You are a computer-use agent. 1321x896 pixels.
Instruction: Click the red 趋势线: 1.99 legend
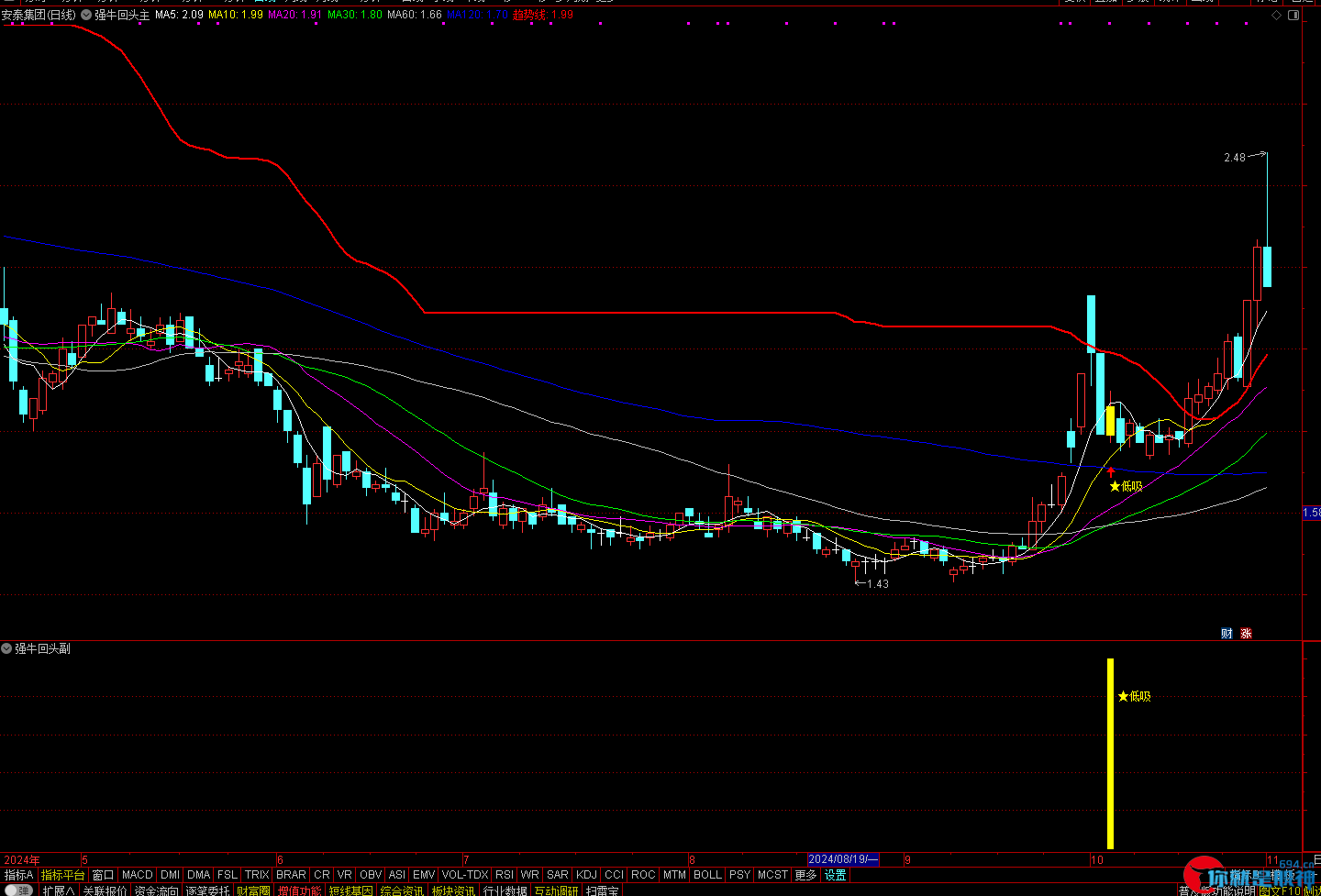pos(542,15)
